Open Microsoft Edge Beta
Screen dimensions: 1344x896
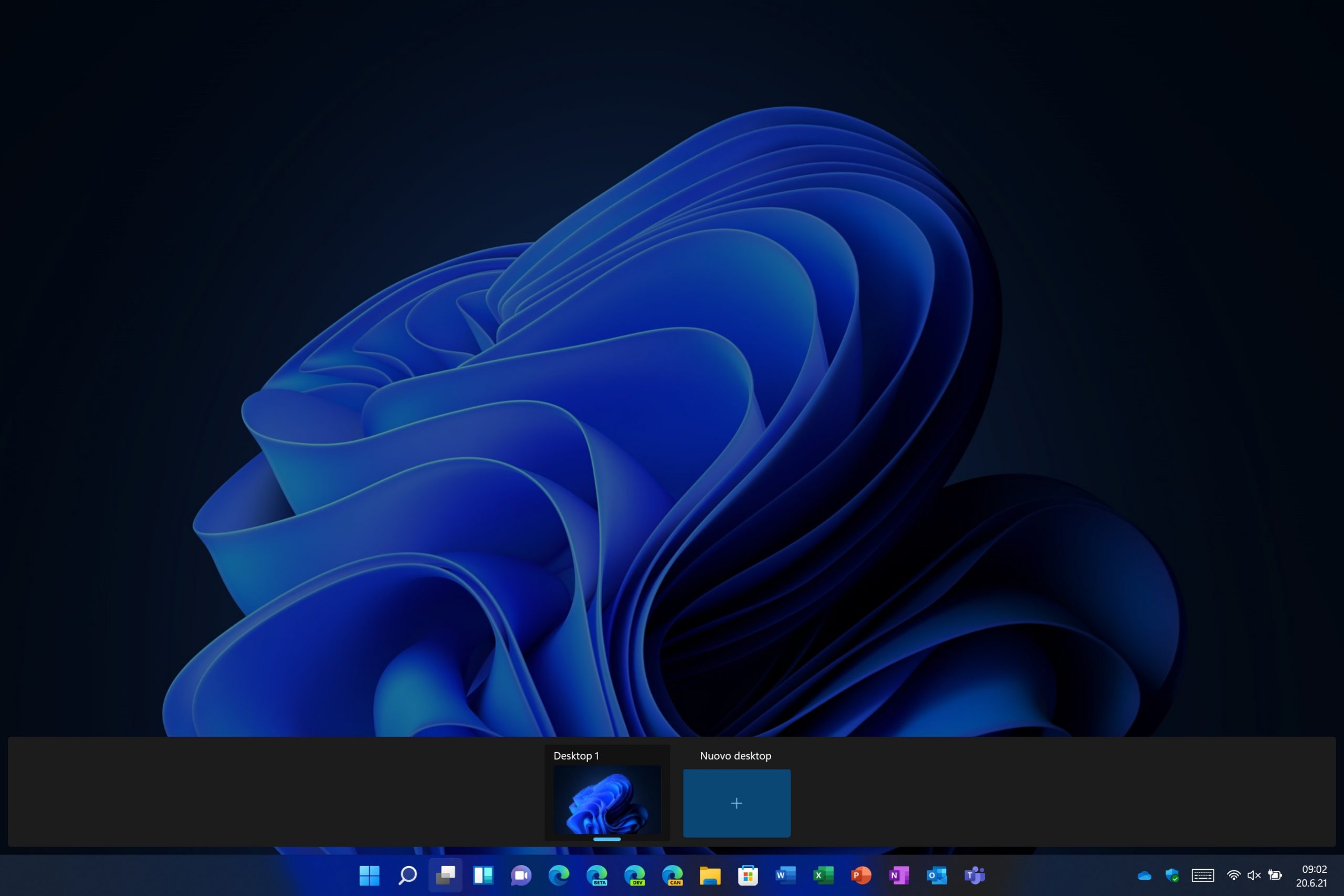596,875
